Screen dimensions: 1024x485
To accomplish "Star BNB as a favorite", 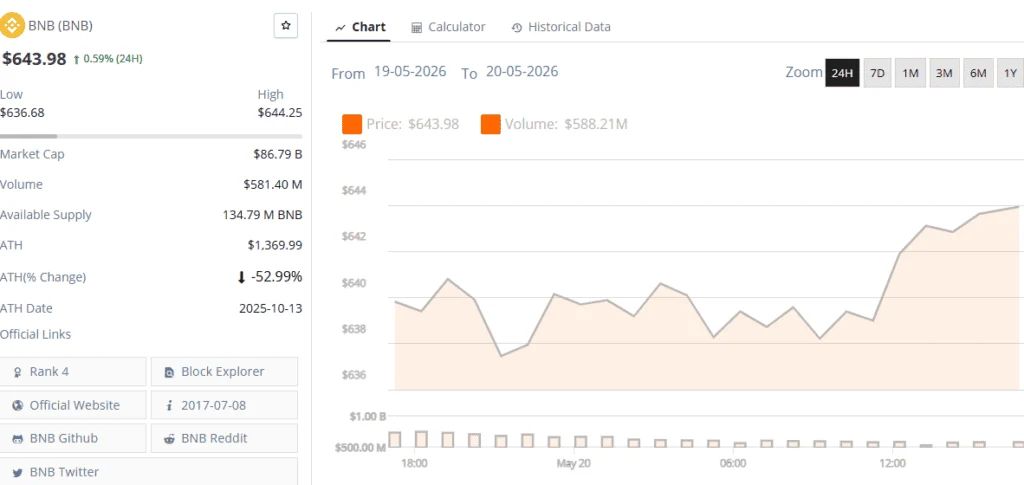I will 285,25.
